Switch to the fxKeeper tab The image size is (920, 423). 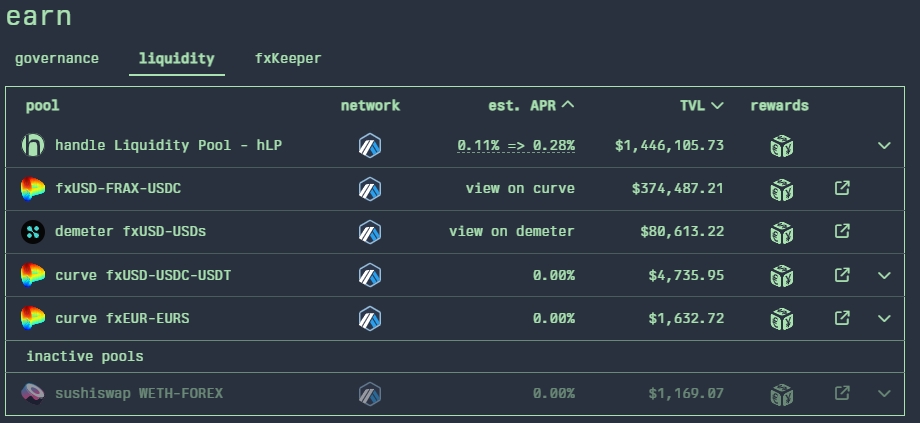click(x=288, y=58)
